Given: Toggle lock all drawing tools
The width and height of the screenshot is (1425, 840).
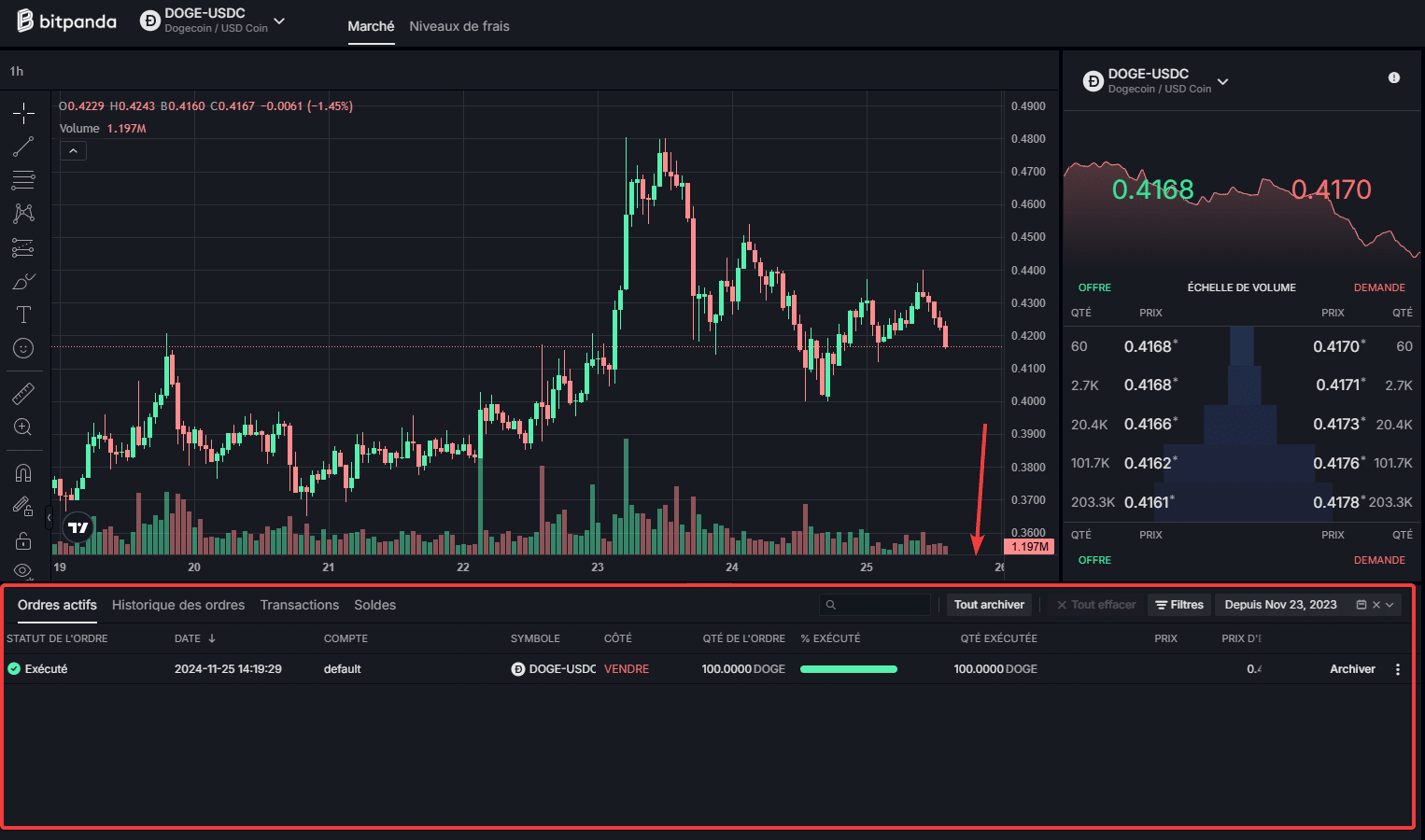Looking at the screenshot, I should pyautogui.click(x=23, y=540).
